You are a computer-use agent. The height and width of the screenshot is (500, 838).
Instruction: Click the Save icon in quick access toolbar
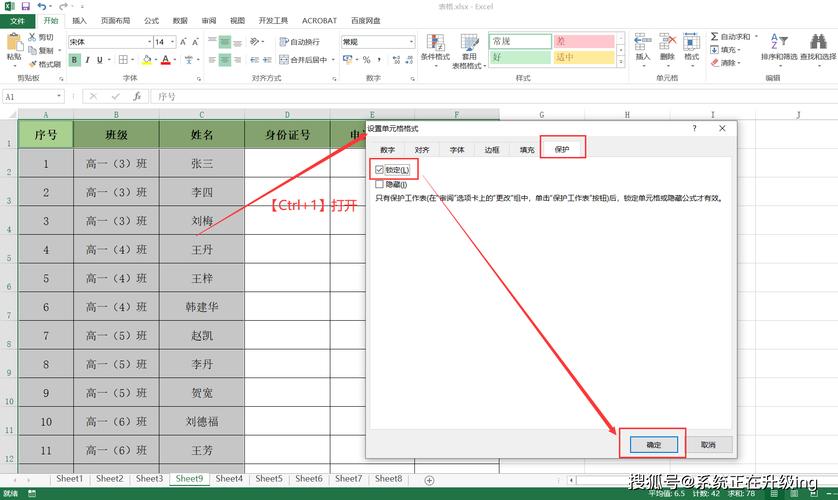(25, 6)
